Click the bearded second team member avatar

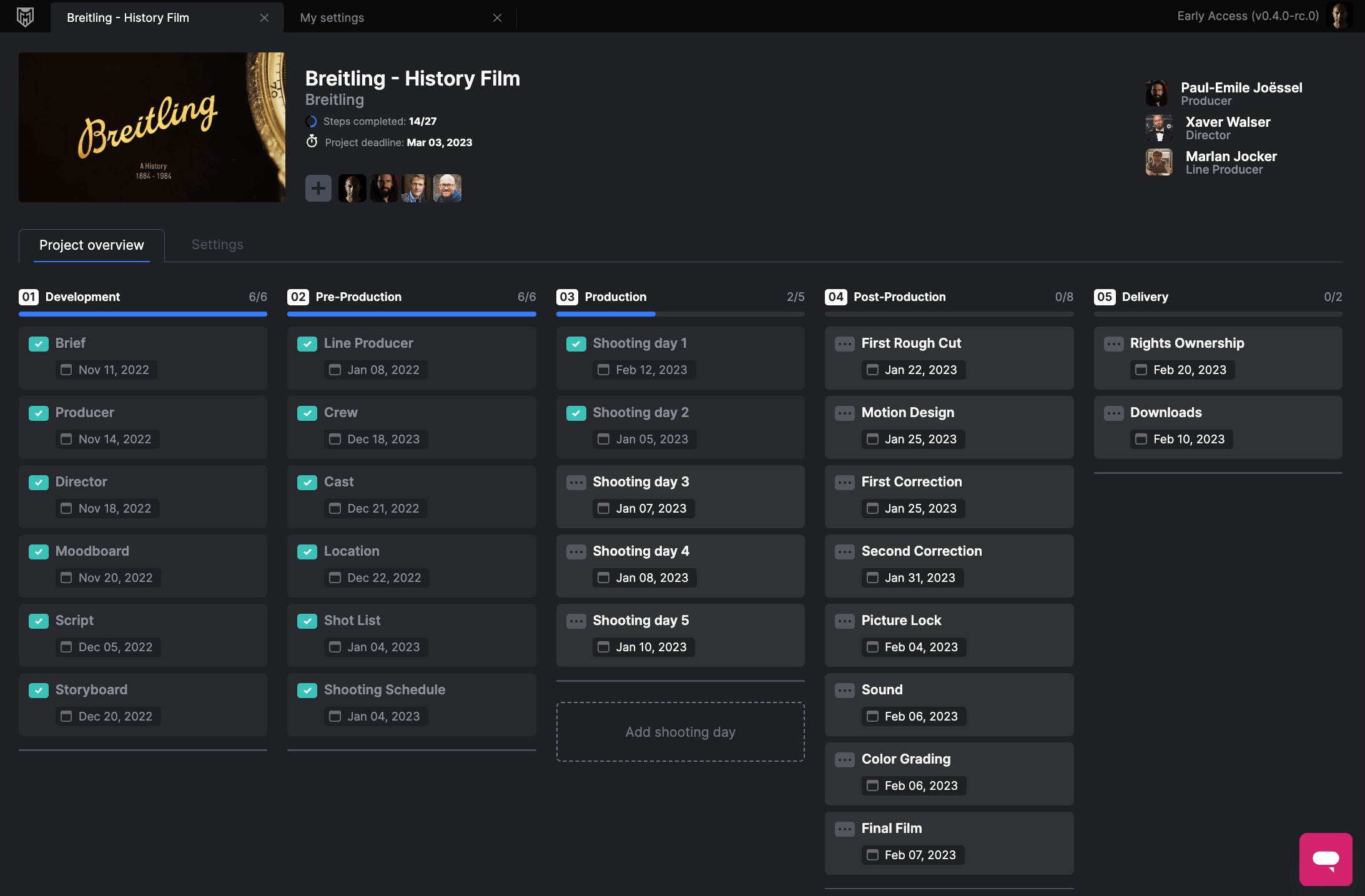384,188
